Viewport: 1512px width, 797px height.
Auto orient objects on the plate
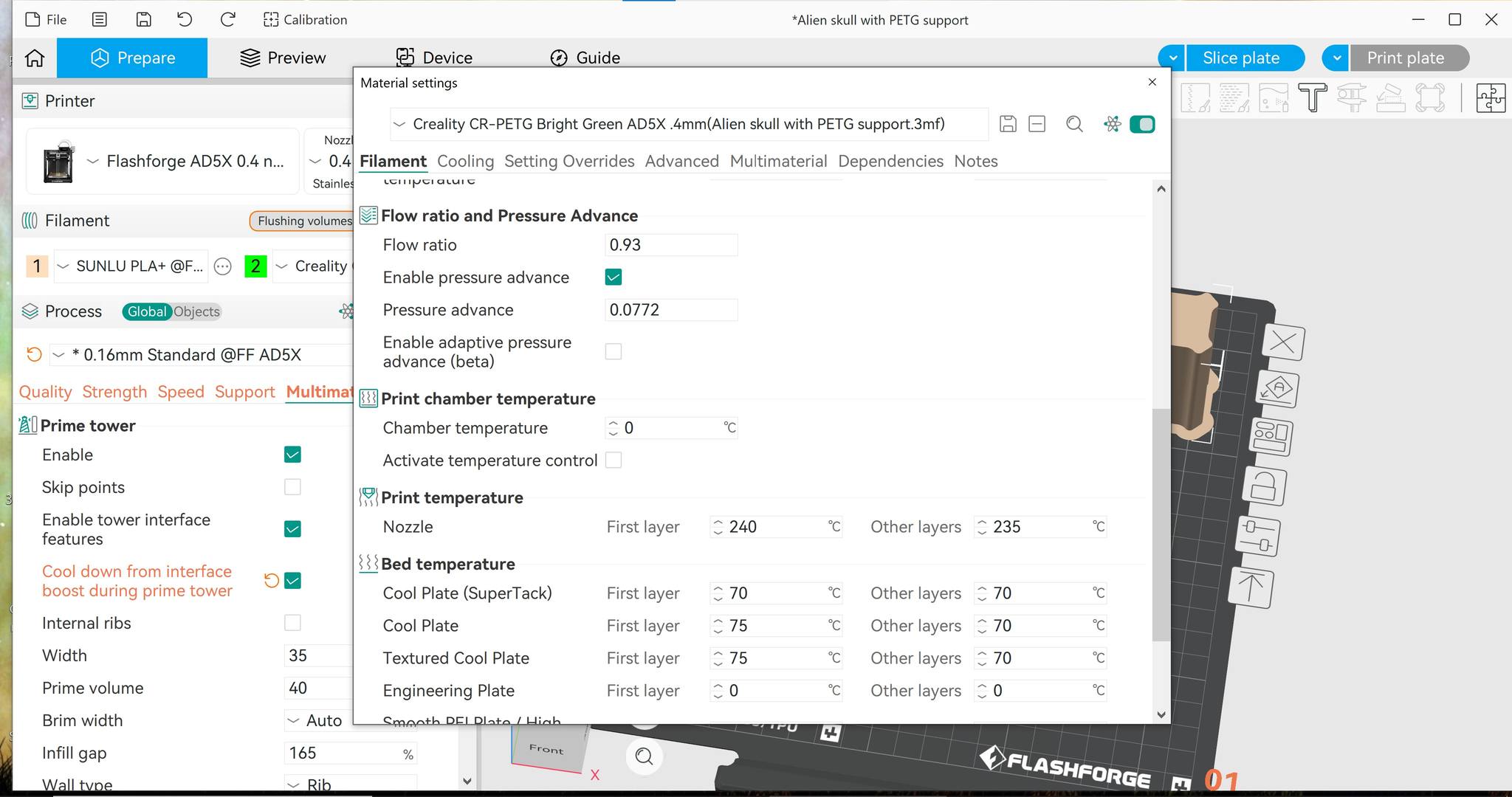(x=1277, y=389)
